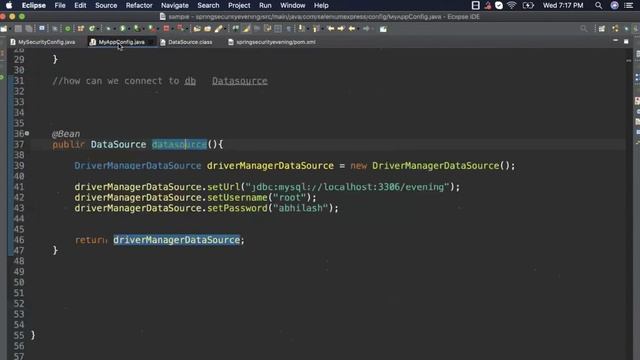Toggle Skip All Breakpoints icon
The image size is (640, 360).
click(x=55, y=29)
